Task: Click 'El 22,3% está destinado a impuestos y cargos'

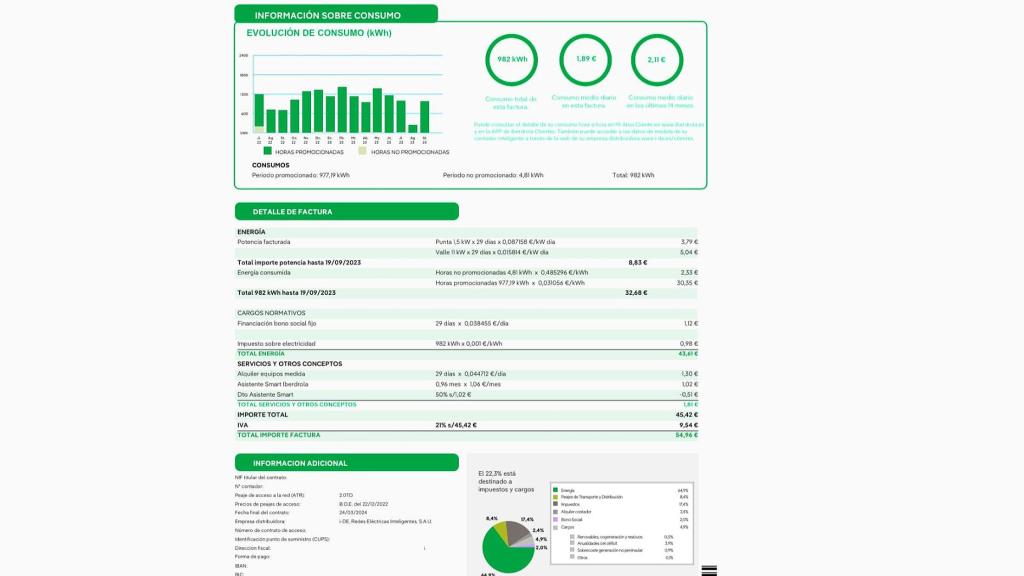Action: [x=505, y=481]
